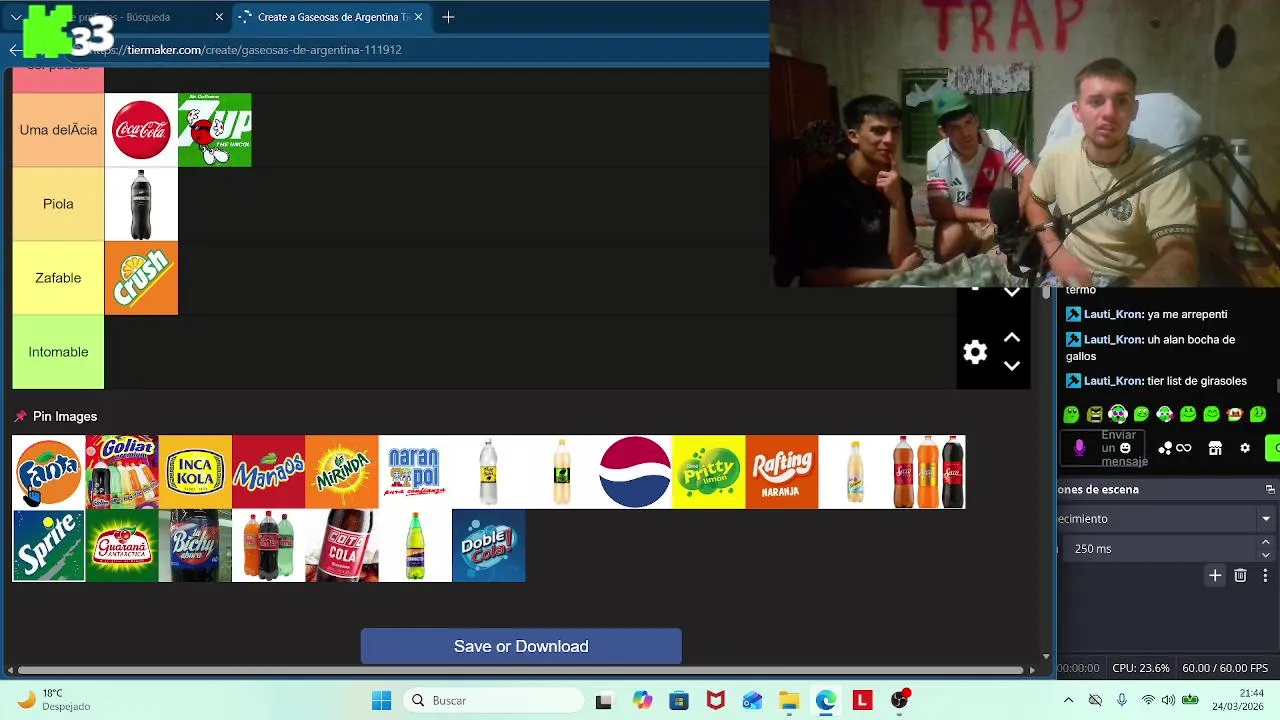Open OBS Studio from taskbar
Screen dimensions: 1280x720
pos(900,701)
